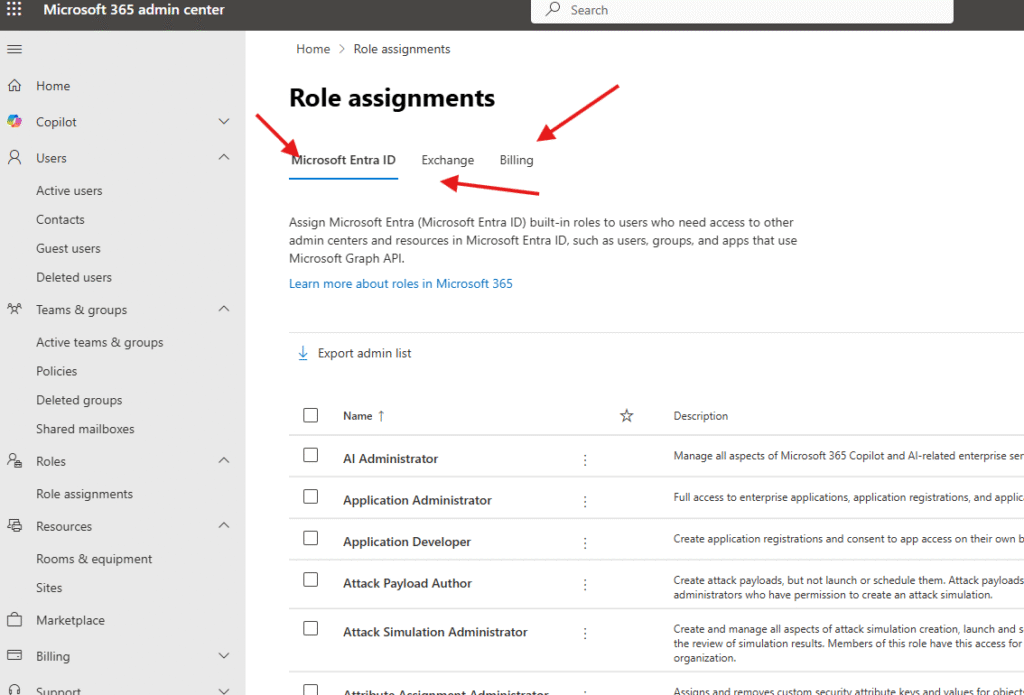This screenshot has width=1024, height=695.
Task: Switch to the Exchange tab
Action: click(x=447, y=160)
